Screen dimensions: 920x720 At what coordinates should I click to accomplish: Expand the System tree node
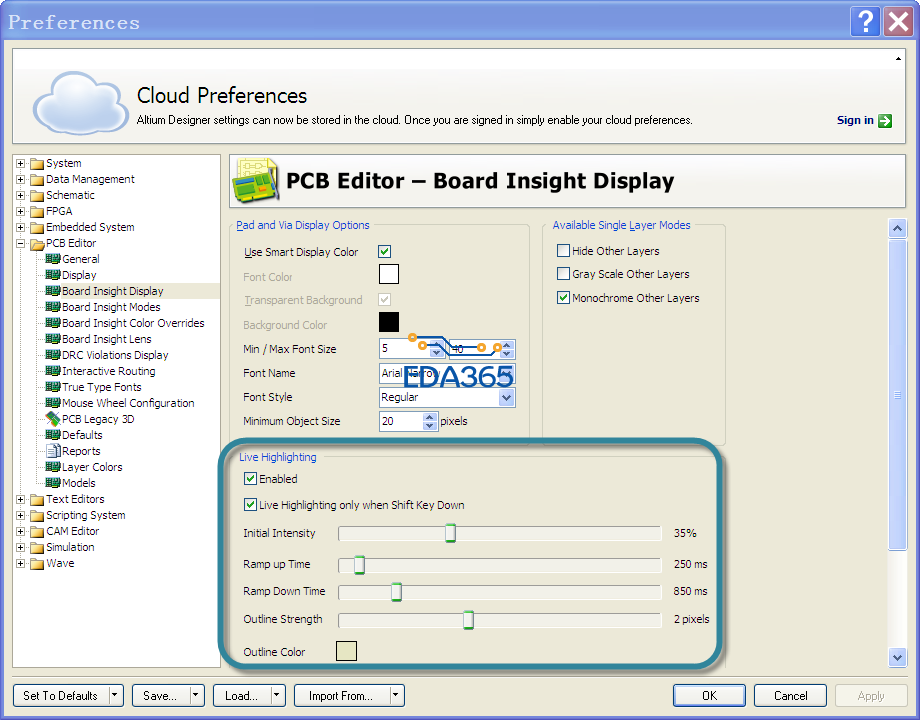click(x=21, y=163)
